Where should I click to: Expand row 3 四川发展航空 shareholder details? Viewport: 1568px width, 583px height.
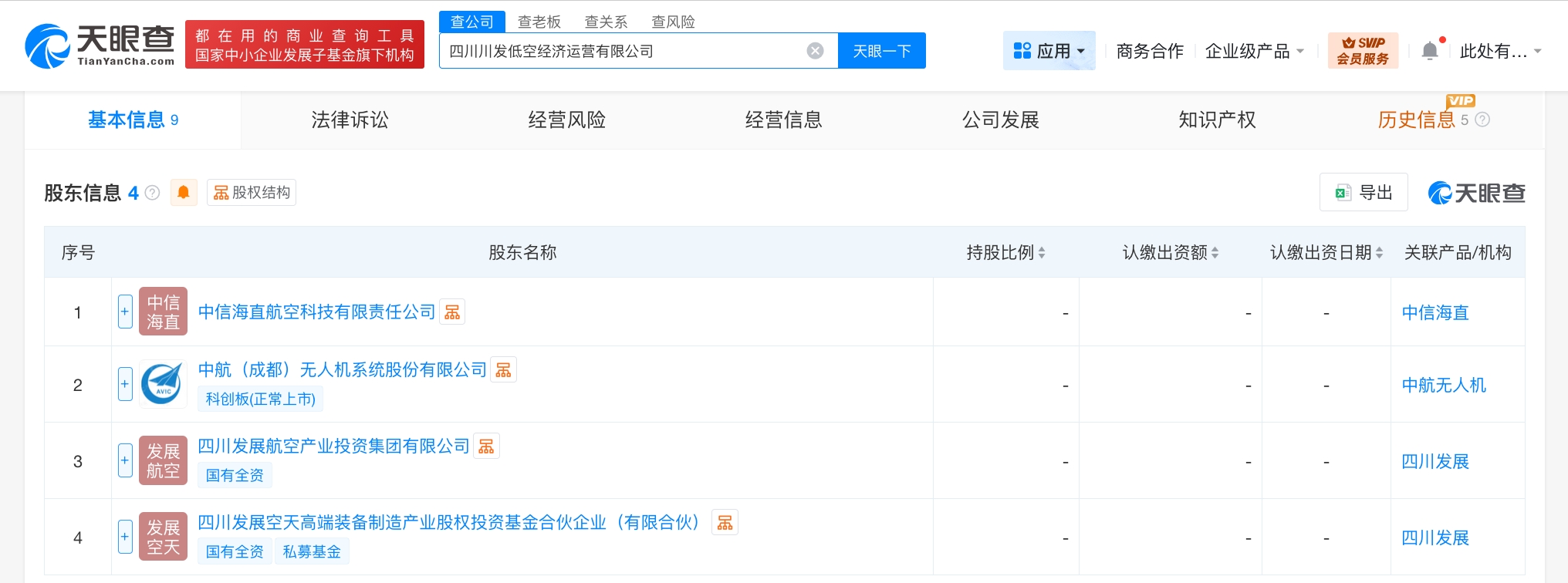(125, 460)
